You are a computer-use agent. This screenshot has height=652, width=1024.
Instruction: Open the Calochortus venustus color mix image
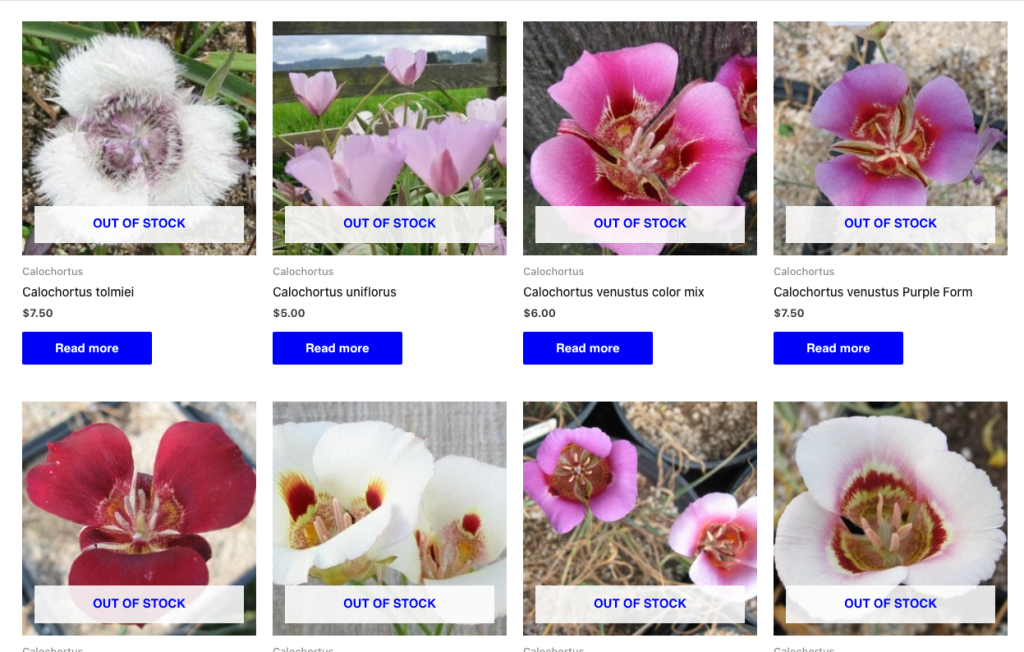(x=640, y=138)
